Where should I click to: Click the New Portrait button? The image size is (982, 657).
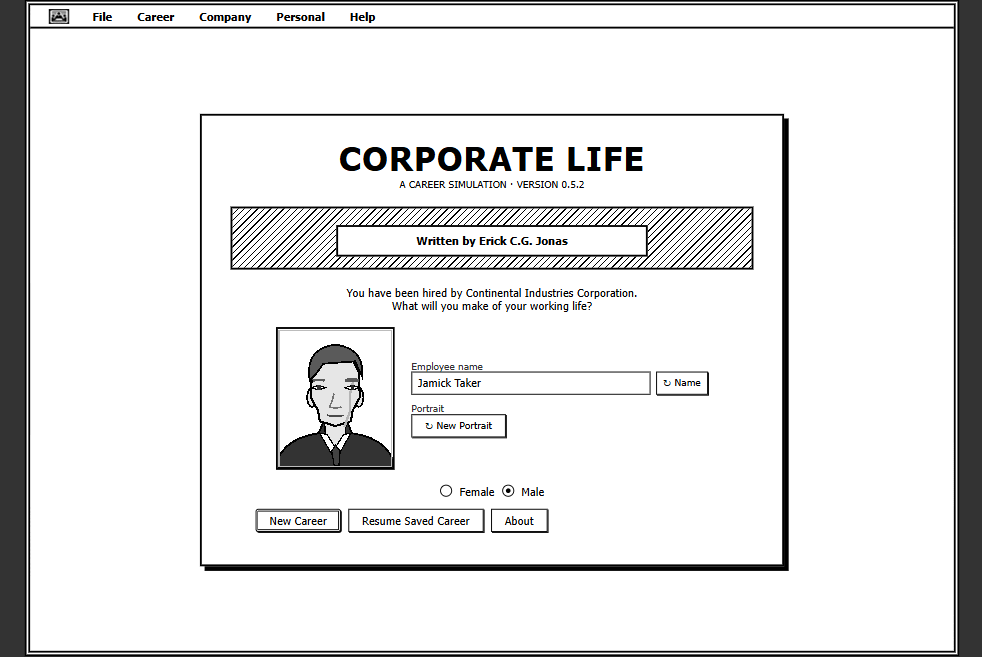[x=458, y=426]
